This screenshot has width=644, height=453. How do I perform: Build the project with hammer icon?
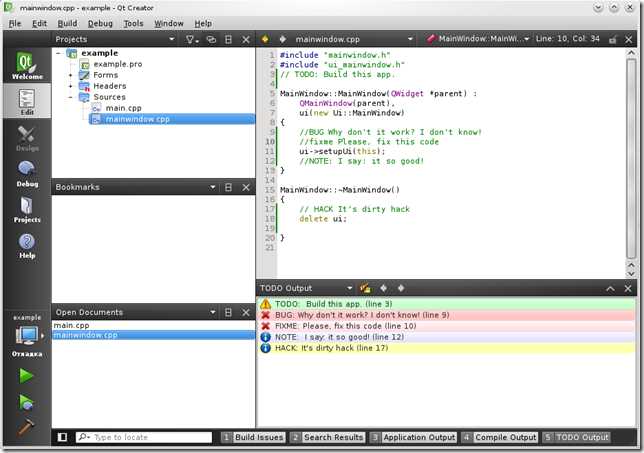pos(26,427)
